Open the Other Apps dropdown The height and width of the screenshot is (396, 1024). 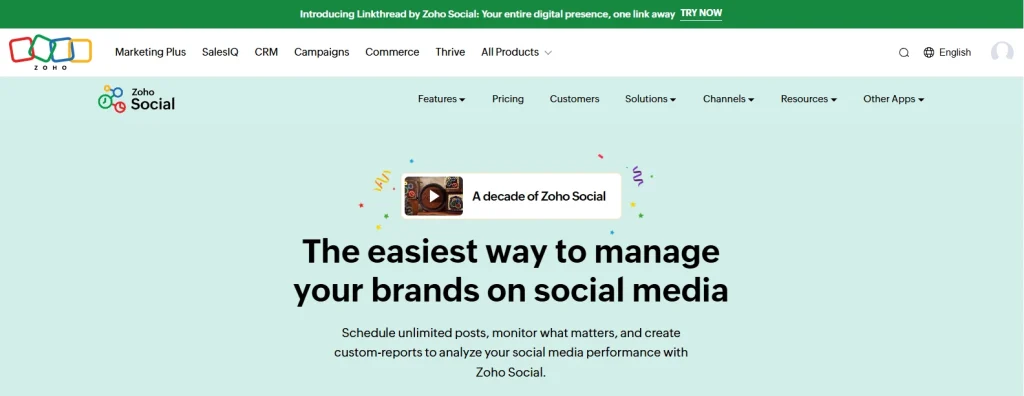[x=893, y=99]
